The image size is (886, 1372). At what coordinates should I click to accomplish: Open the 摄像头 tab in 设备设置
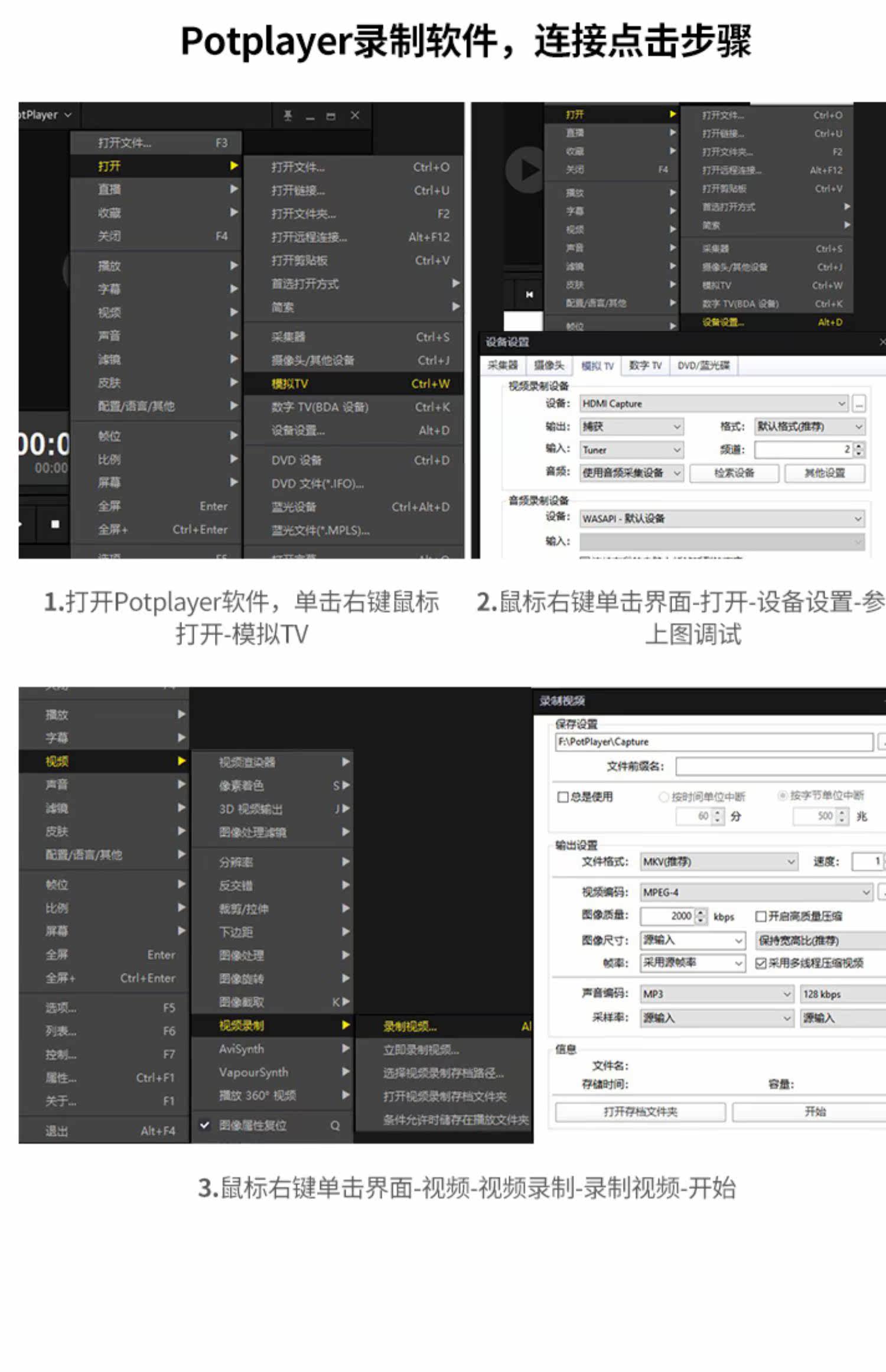tap(549, 366)
